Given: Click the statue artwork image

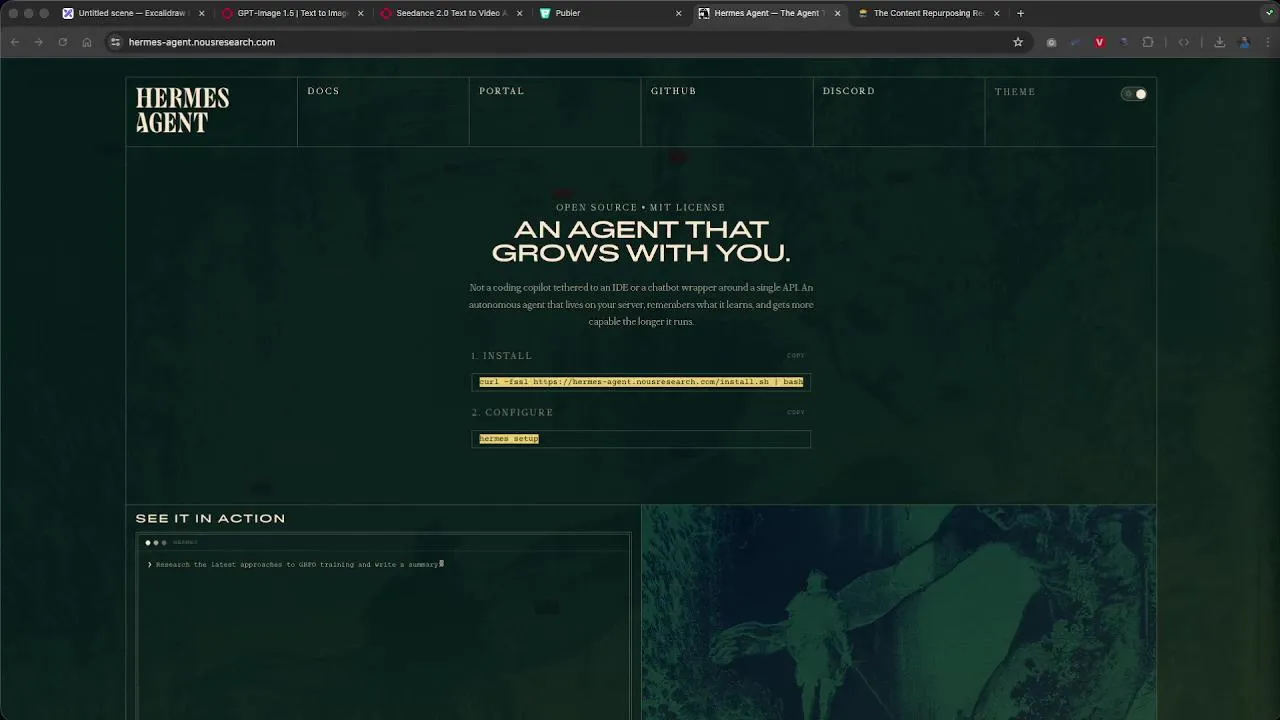Looking at the screenshot, I should (x=898, y=612).
